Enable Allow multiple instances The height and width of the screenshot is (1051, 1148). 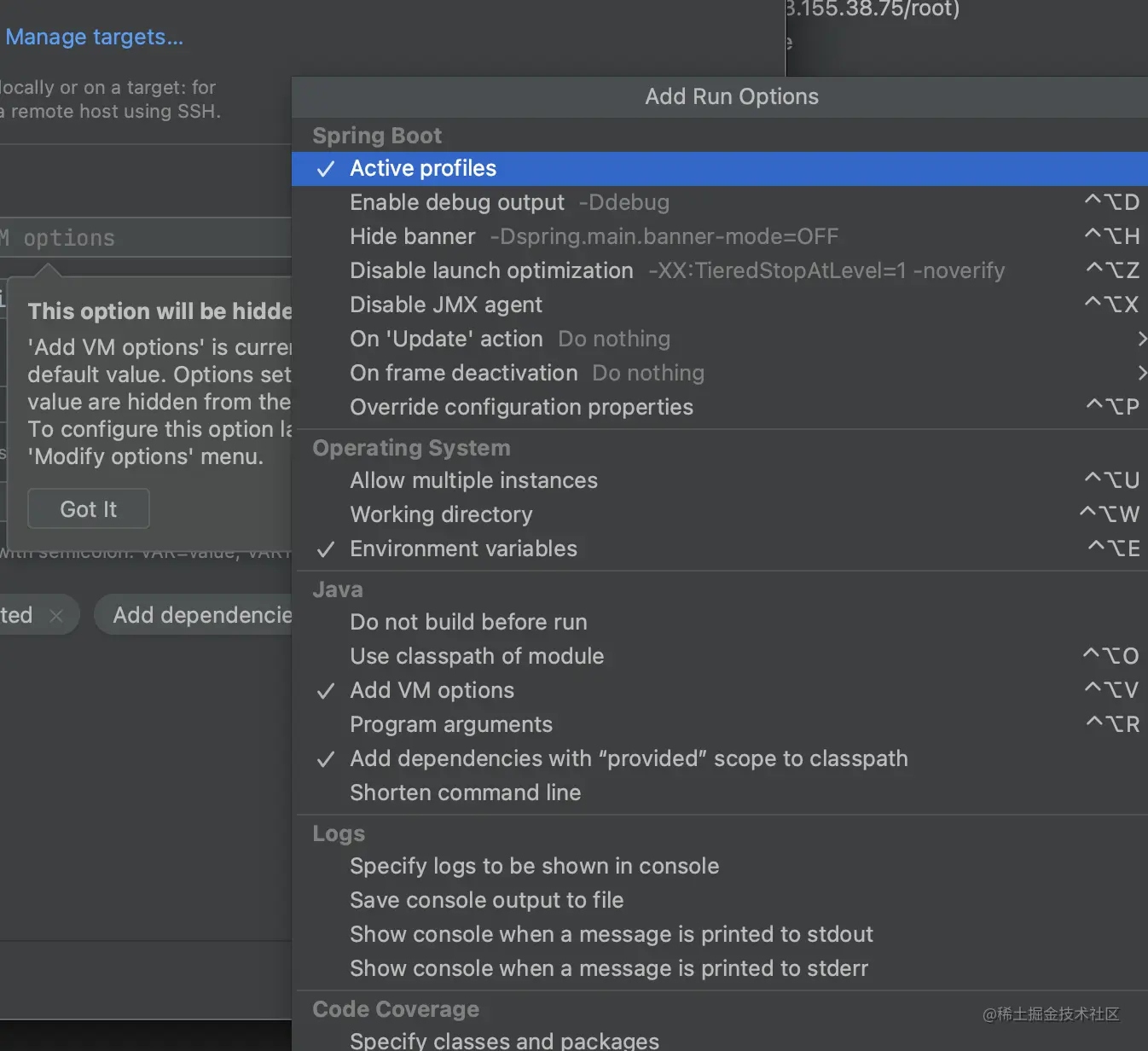pyautogui.click(x=720, y=481)
